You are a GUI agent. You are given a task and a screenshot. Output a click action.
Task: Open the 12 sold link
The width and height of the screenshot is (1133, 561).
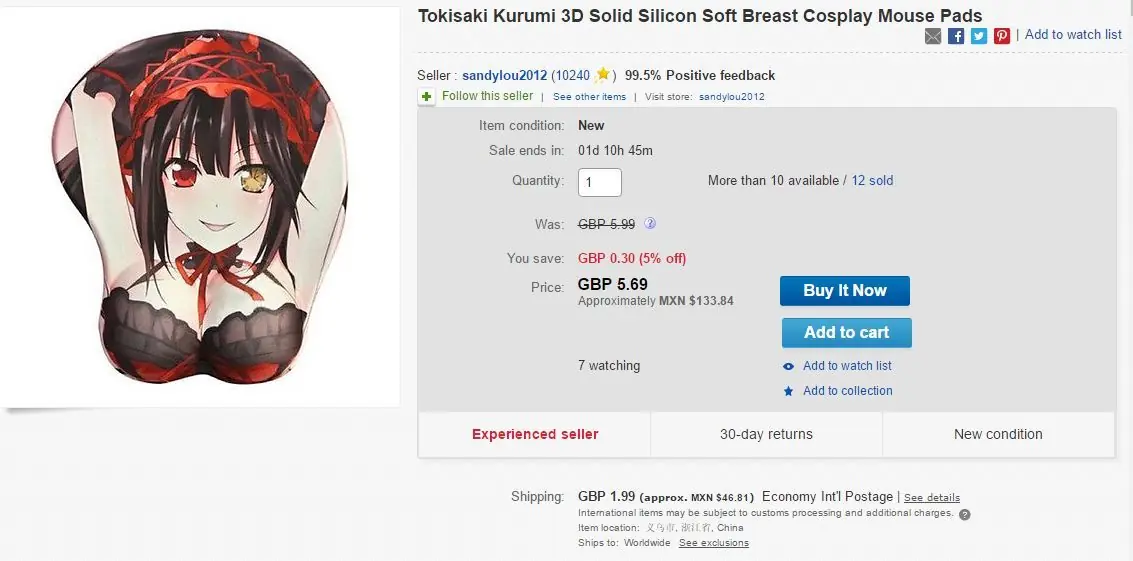(x=872, y=181)
